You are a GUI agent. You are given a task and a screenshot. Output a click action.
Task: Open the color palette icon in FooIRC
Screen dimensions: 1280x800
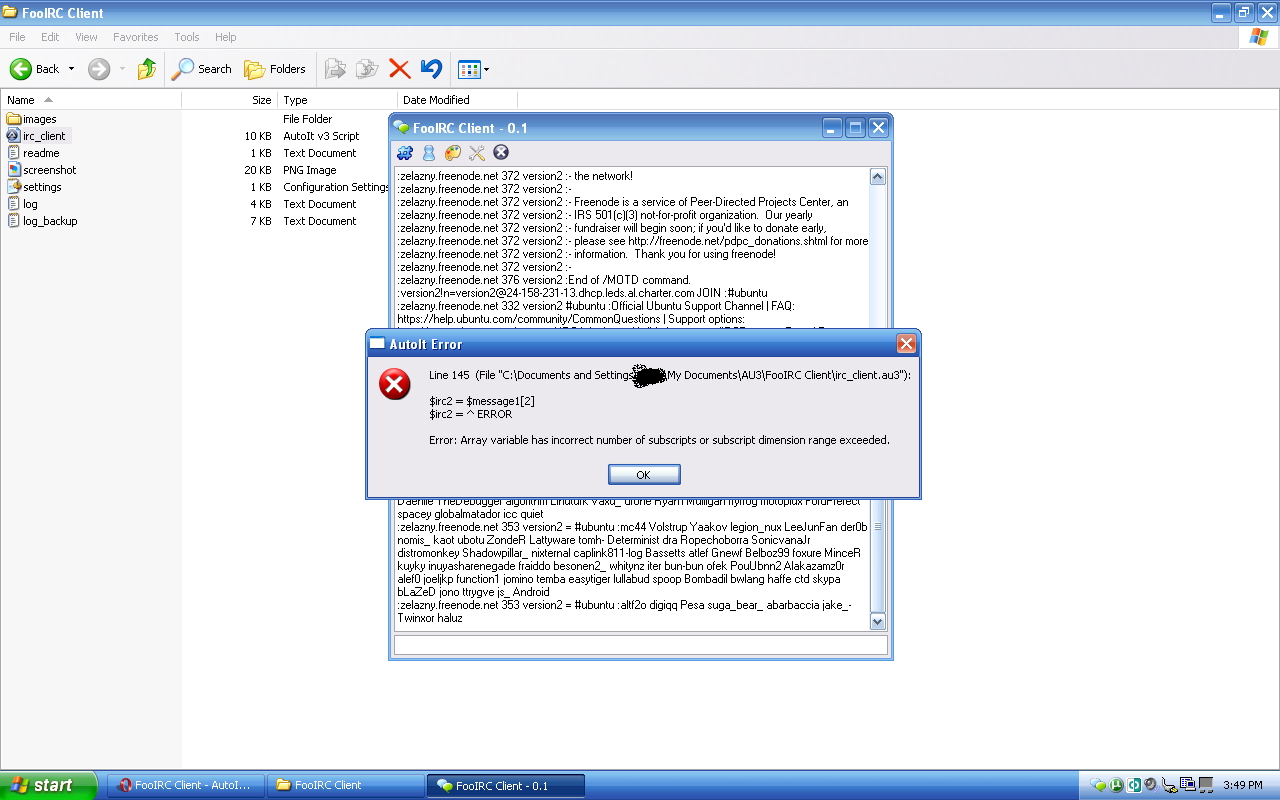click(453, 153)
